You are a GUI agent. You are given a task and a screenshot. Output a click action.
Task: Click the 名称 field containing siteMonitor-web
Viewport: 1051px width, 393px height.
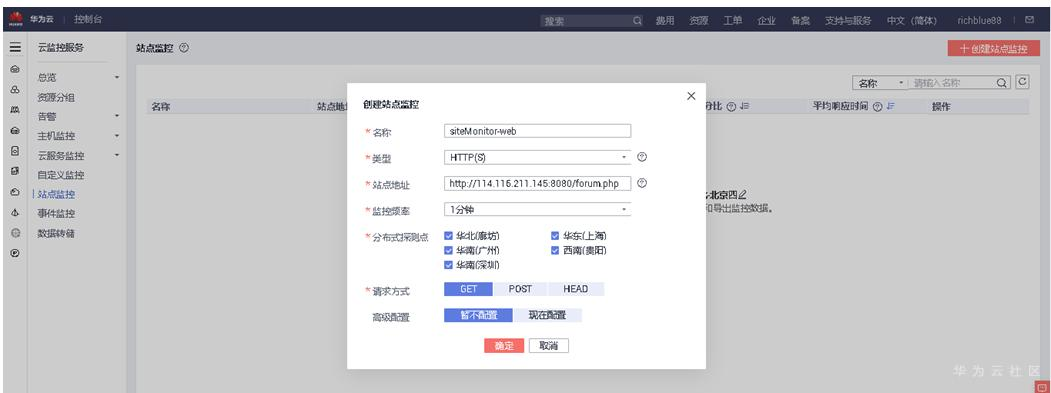pos(538,131)
